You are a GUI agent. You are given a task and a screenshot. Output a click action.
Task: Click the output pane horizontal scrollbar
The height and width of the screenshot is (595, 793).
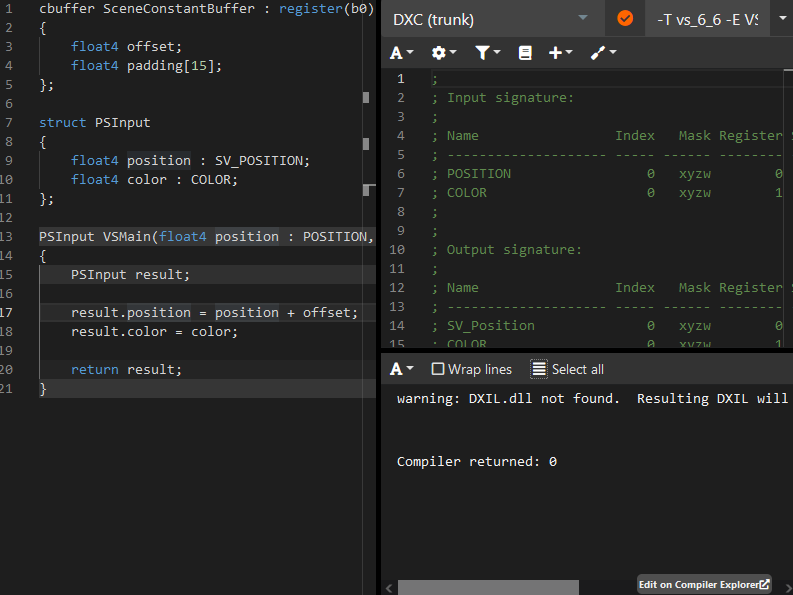[x=488, y=587]
